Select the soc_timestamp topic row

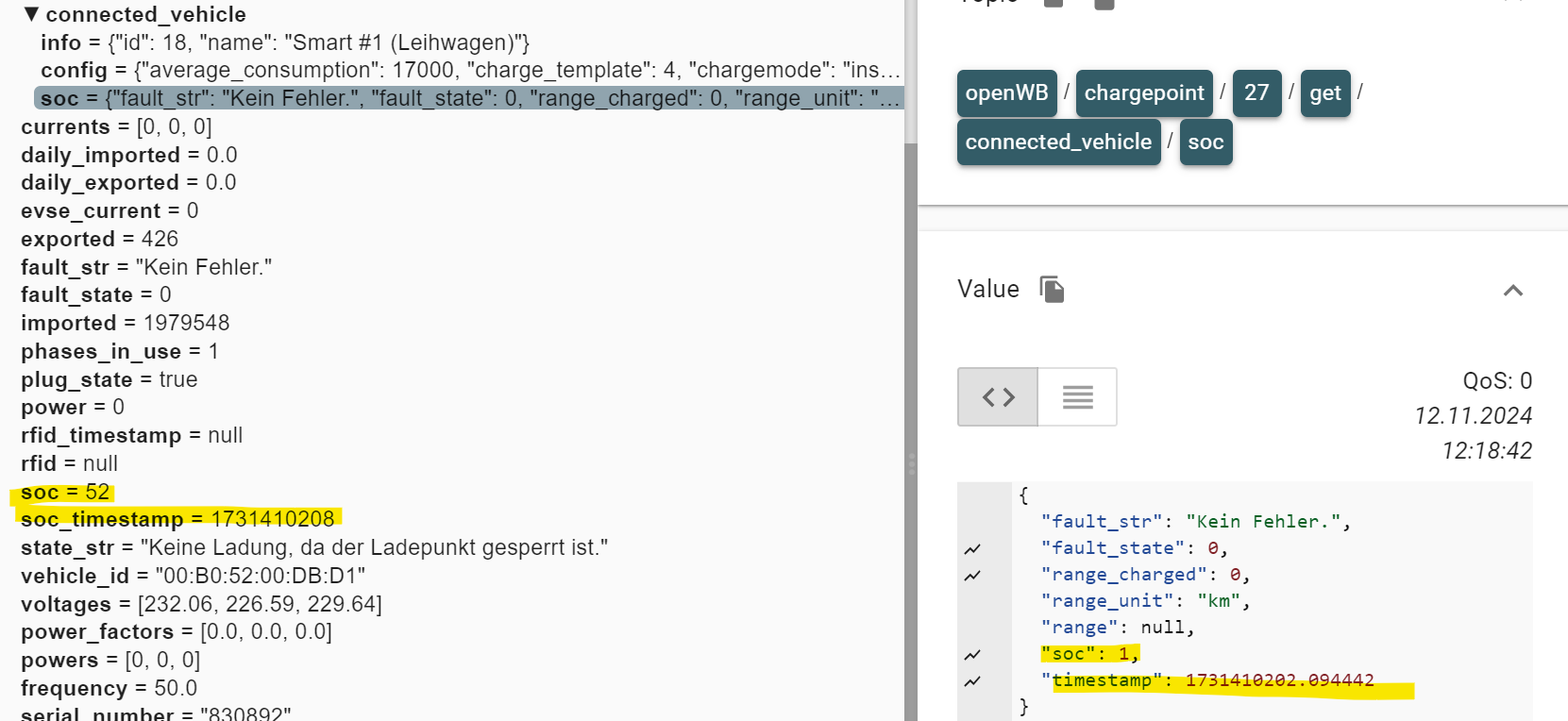click(177, 519)
